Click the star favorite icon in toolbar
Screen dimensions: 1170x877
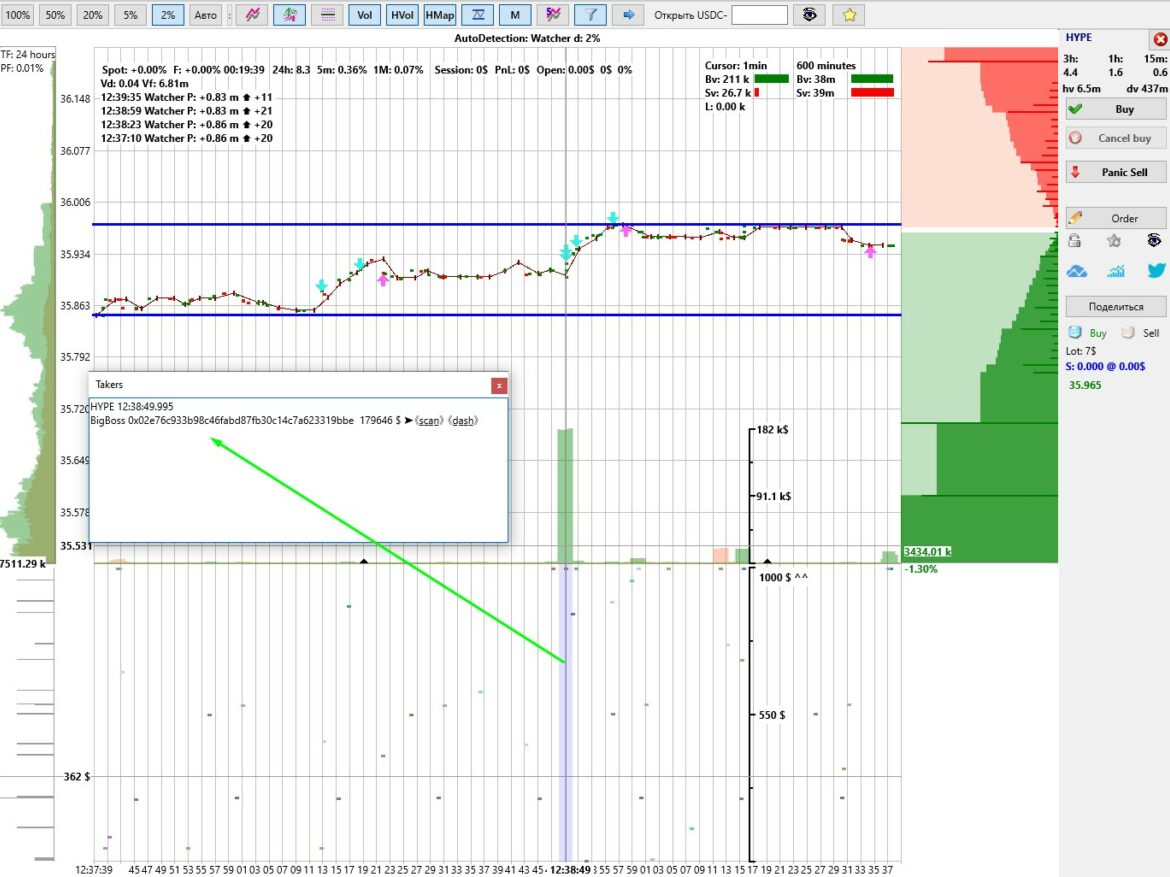pyautogui.click(x=848, y=15)
